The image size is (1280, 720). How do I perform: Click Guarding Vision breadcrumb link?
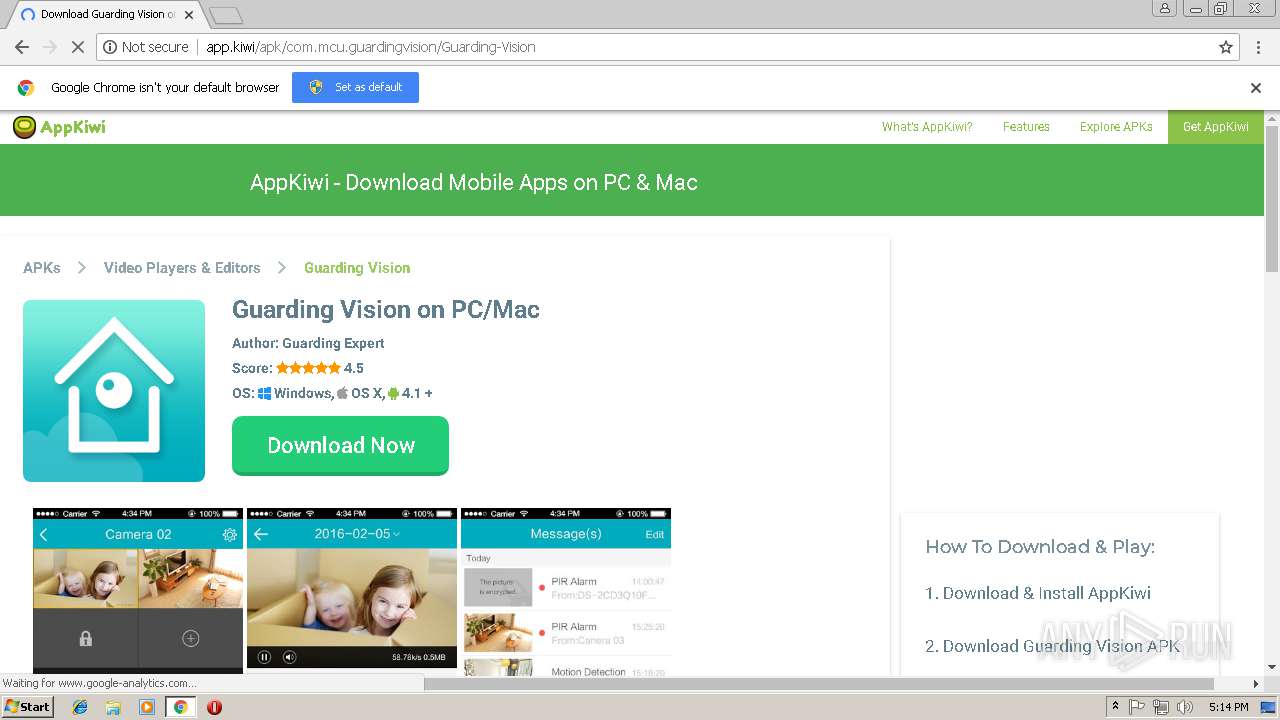357,268
